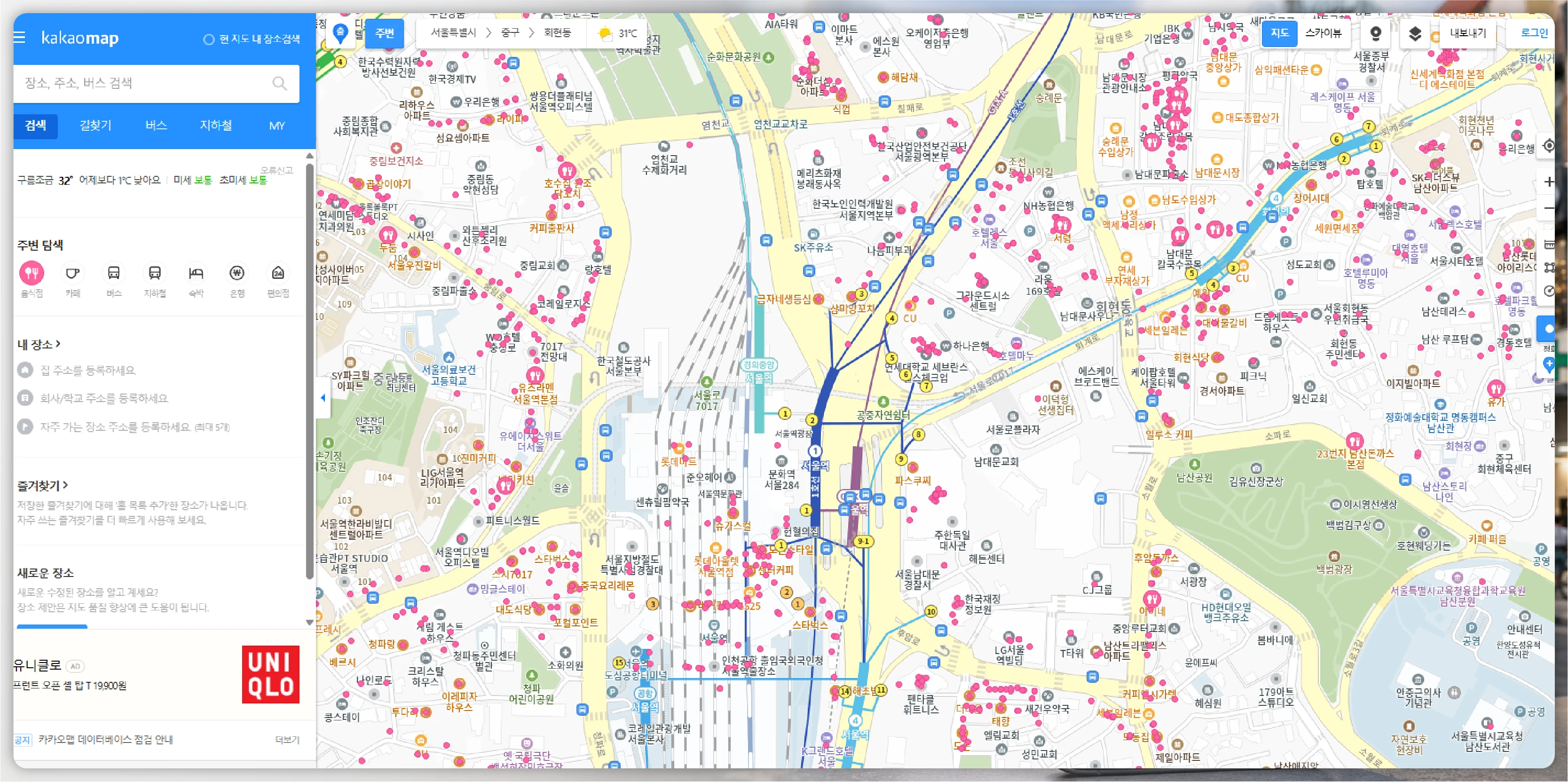The width and height of the screenshot is (1568, 782).
Task: Click the distance measuring ruler icon
Action: pyautogui.click(x=1550, y=244)
